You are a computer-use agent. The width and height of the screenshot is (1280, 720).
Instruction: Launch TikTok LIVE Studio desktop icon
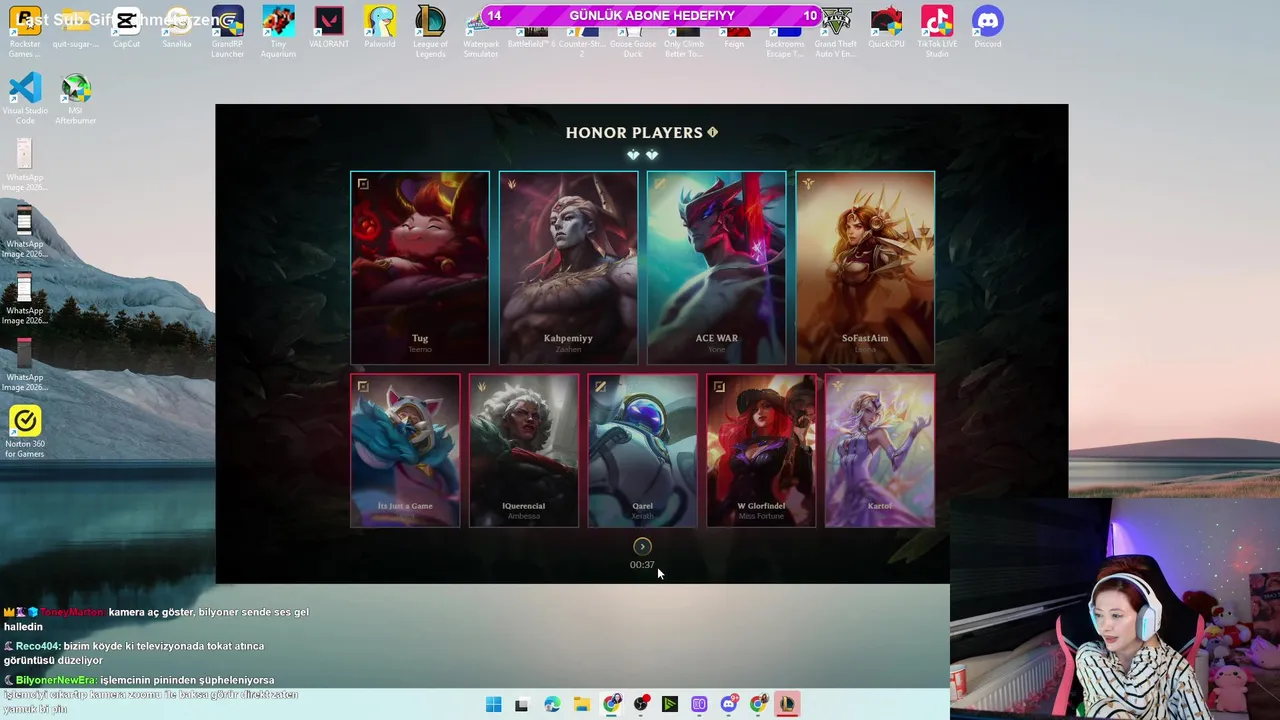(937, 31)
